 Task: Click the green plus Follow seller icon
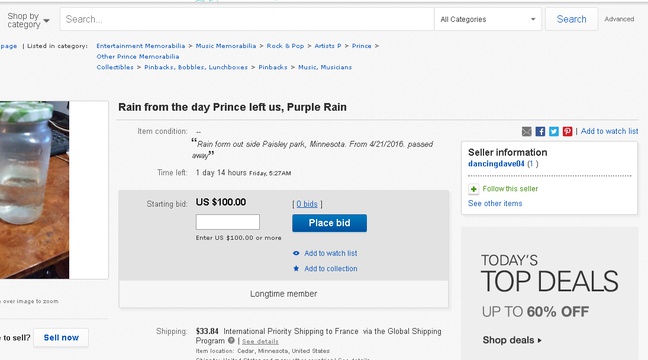pos(473,189)
